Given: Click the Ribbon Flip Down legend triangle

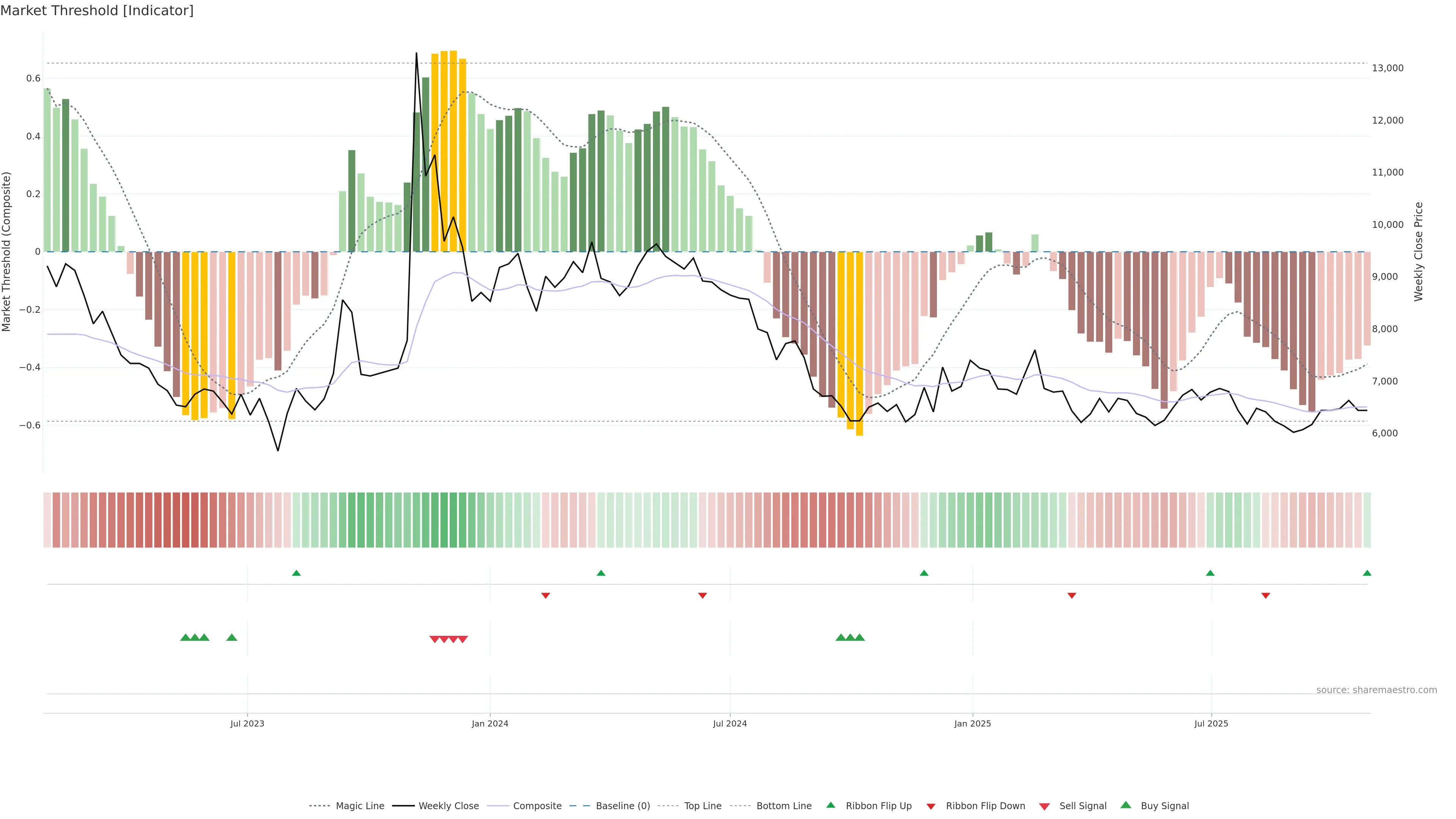Looking at the screenshot, I should pyautogui.click(x=931, y=806).
